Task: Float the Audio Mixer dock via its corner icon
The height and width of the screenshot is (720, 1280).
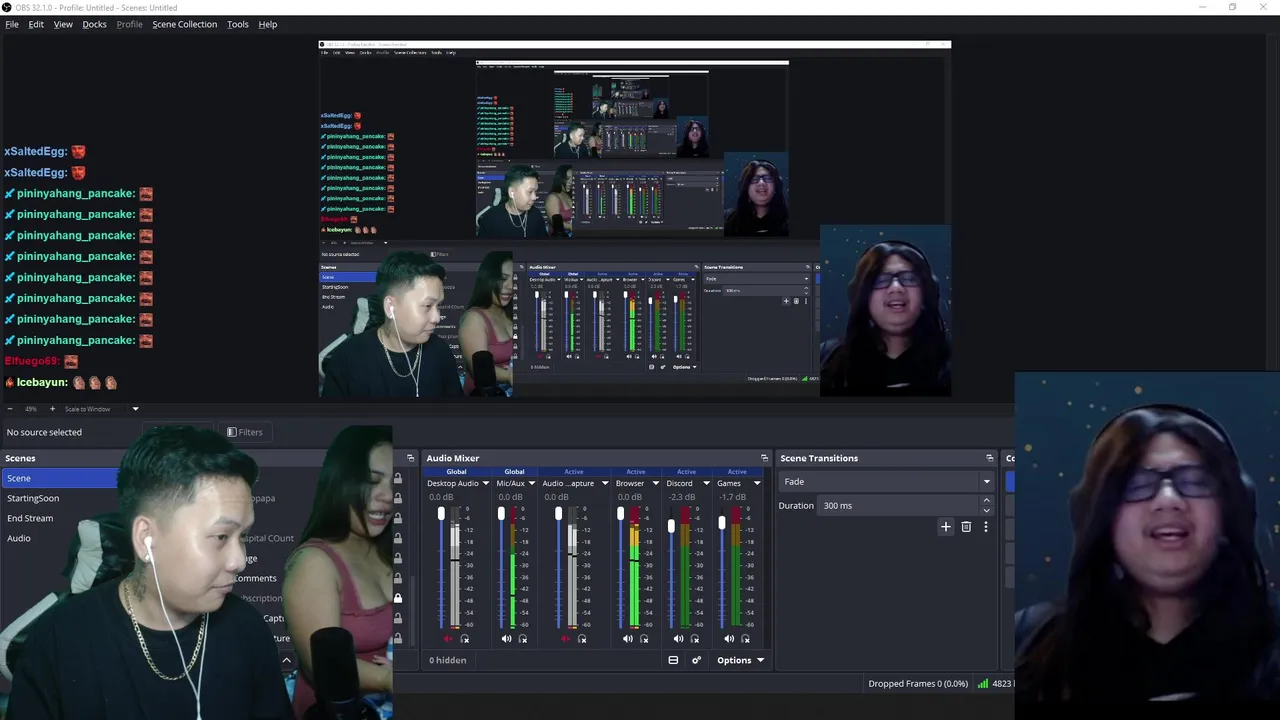Action: point(764,458)
